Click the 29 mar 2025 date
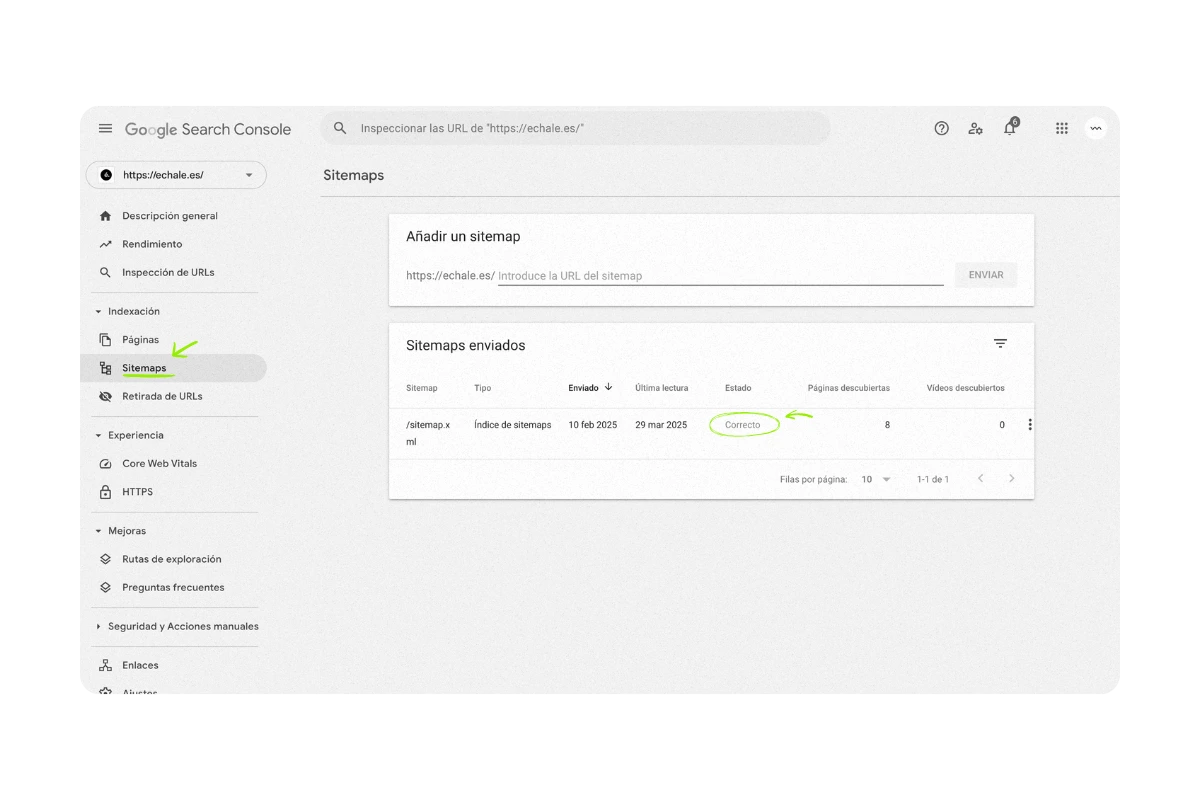This screenshot has height=800, width=1200. [x=661, y=425]
